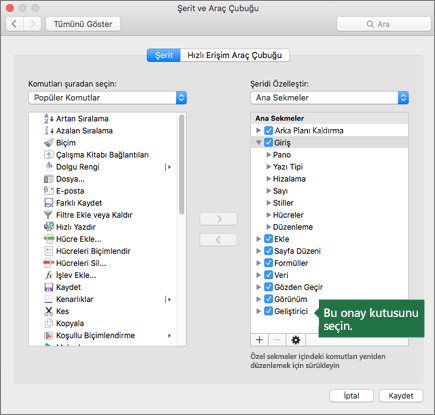Viewport: 435px width, 415px height.
Task: Click the add-to-ribbon right arrow button
Action: point(218,219)
